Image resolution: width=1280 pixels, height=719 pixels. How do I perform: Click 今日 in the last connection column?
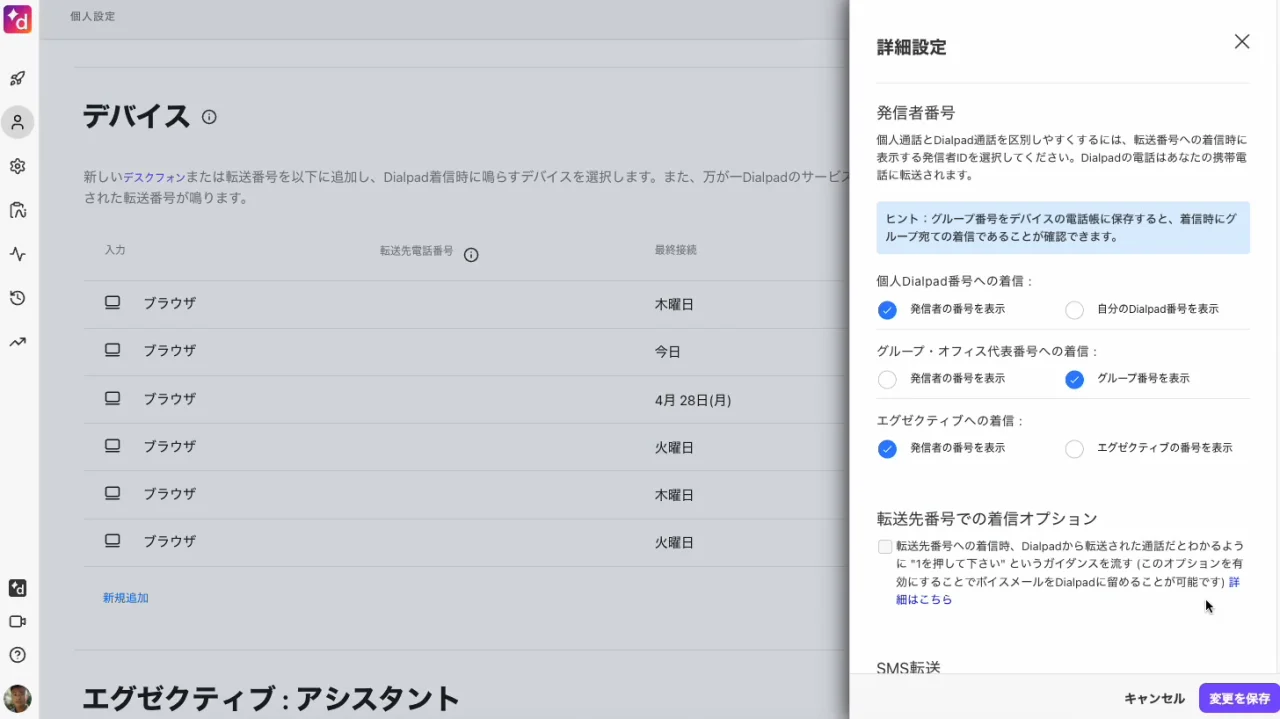point(668,352)
